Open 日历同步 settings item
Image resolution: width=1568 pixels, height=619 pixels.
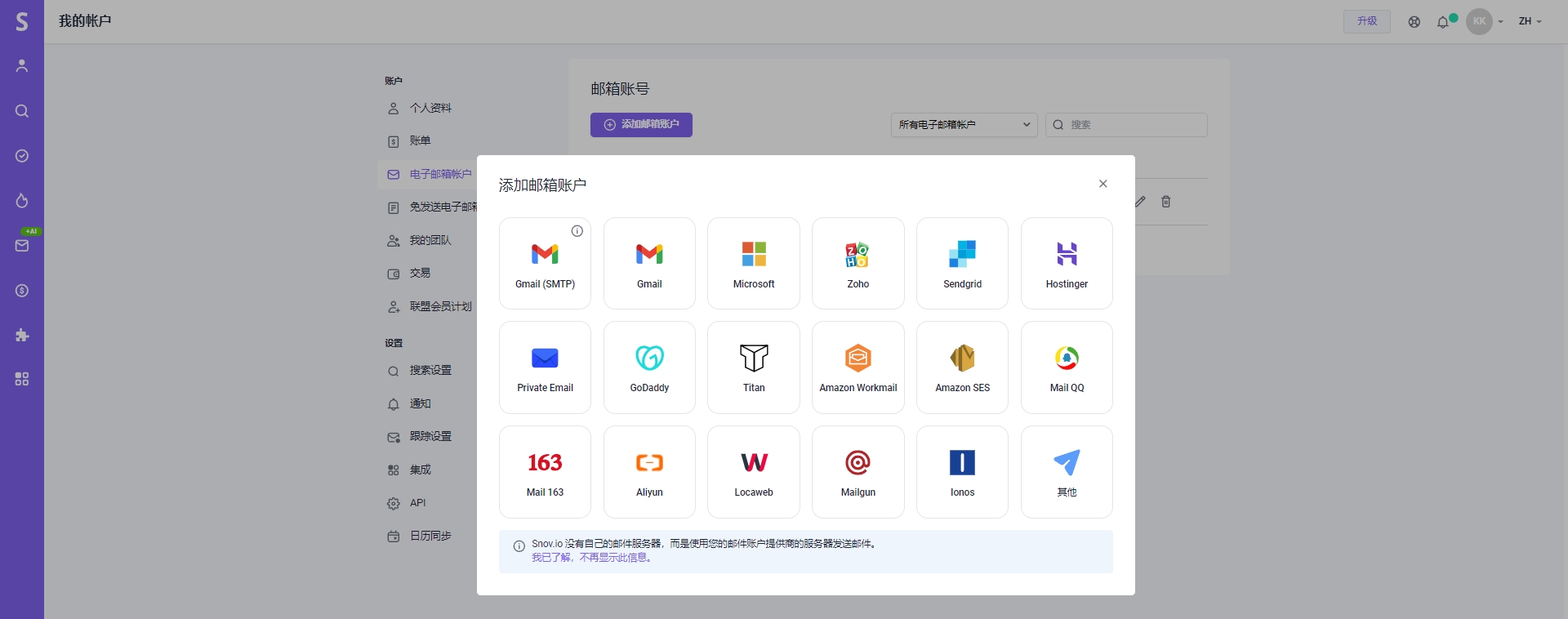429,537
